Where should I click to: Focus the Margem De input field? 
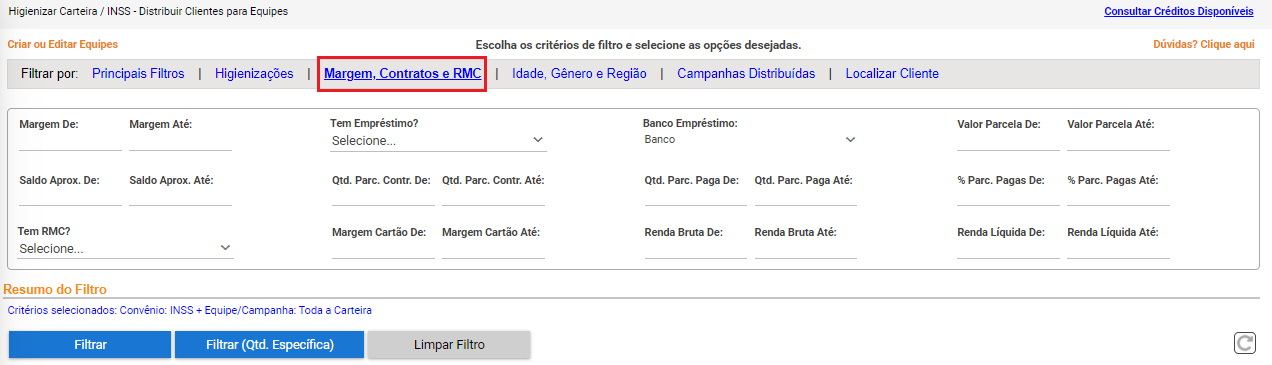pos(70,141)
